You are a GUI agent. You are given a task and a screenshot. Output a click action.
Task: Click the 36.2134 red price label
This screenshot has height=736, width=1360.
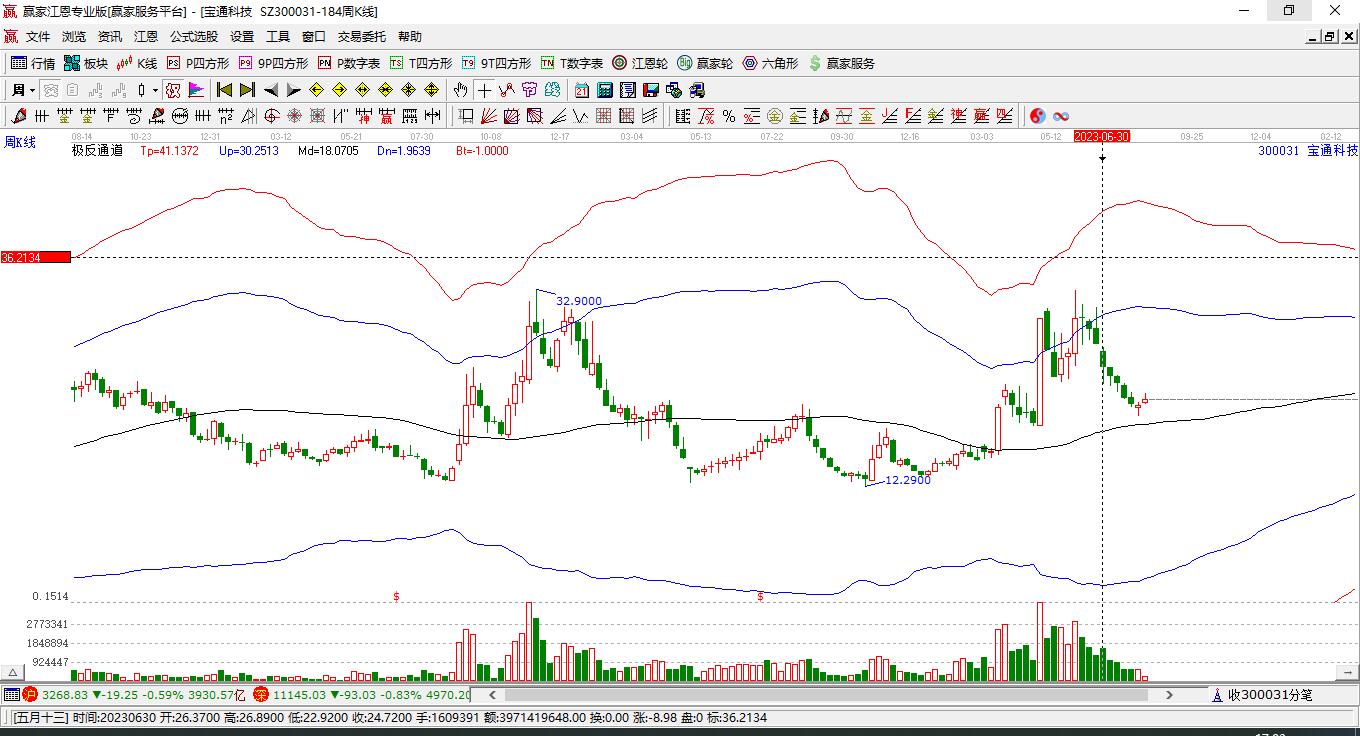[x=35, y=257]
